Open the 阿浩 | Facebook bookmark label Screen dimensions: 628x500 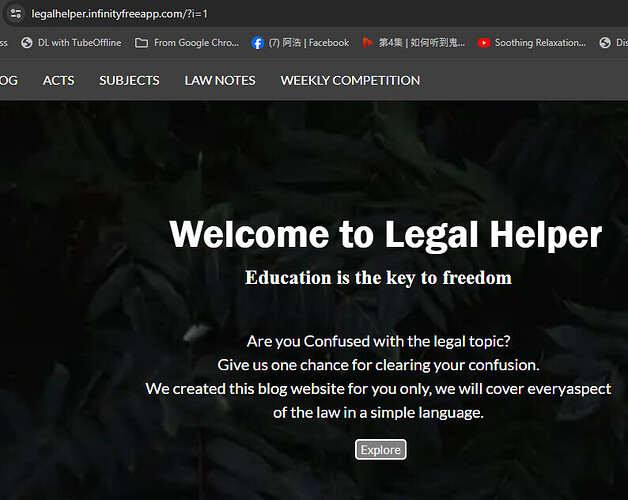coord(309,42)
